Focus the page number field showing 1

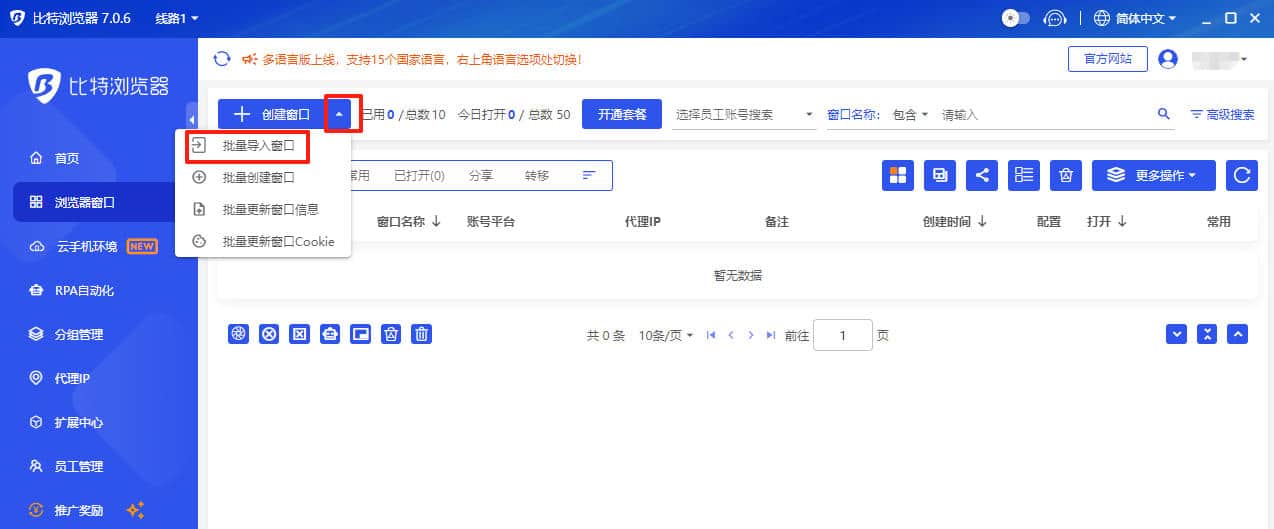coord(843,336)
